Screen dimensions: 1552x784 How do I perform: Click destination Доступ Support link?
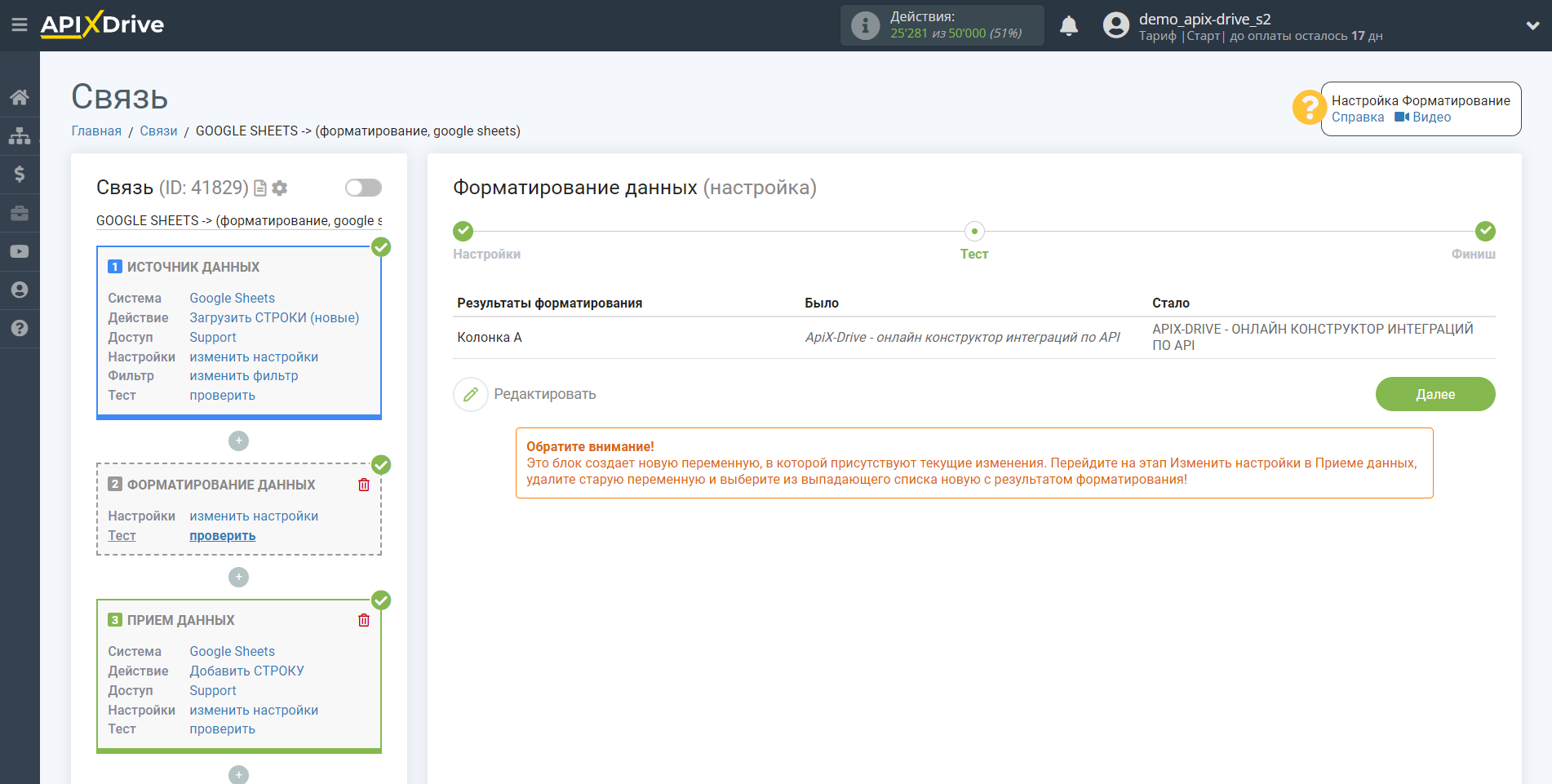[x=213, y=691]
